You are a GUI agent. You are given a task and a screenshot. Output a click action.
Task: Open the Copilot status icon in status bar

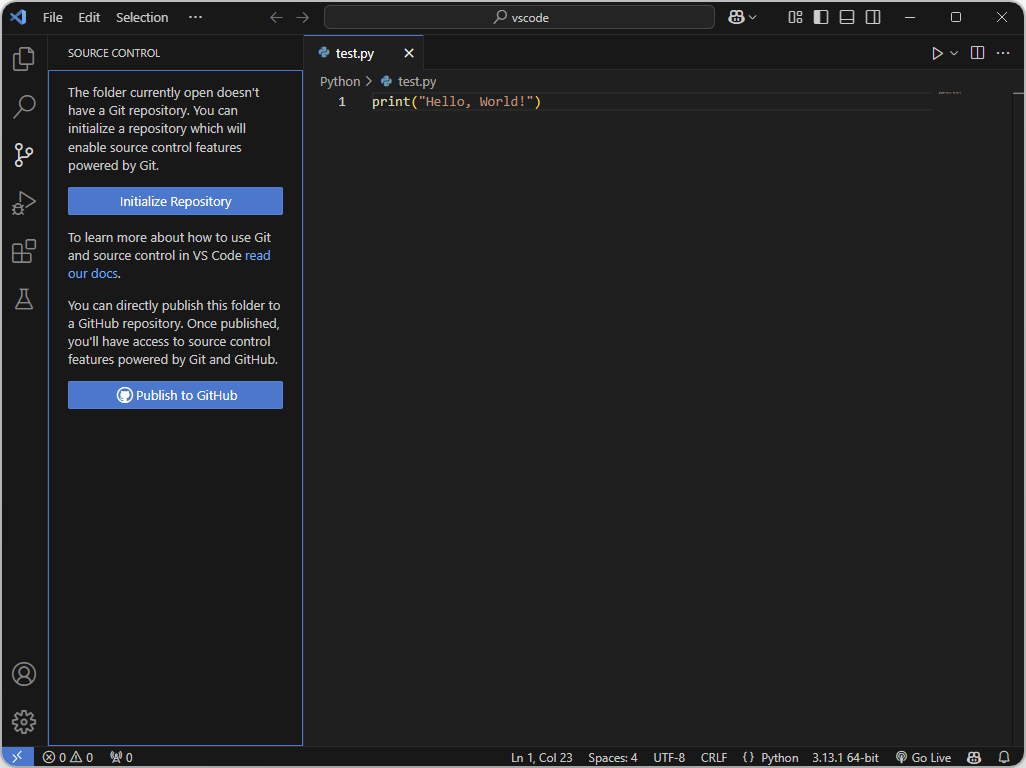(x=974, y=758)
